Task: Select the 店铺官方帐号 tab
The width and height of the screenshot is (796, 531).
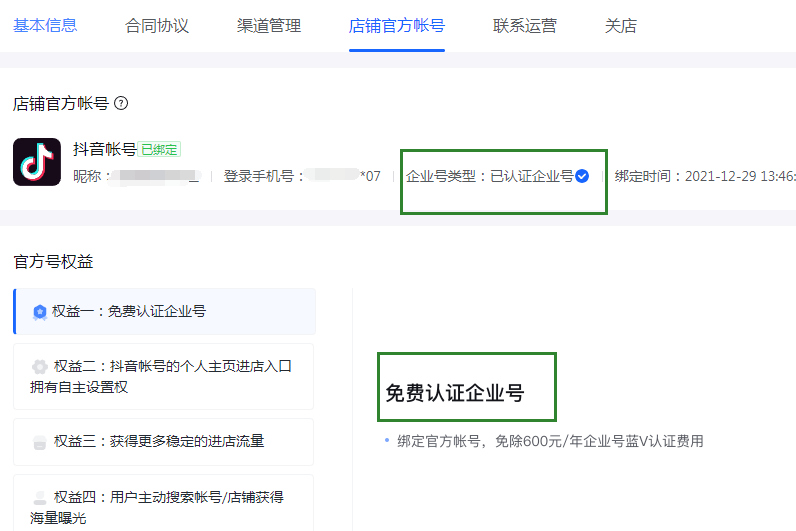Action: [x=397, y=25]
